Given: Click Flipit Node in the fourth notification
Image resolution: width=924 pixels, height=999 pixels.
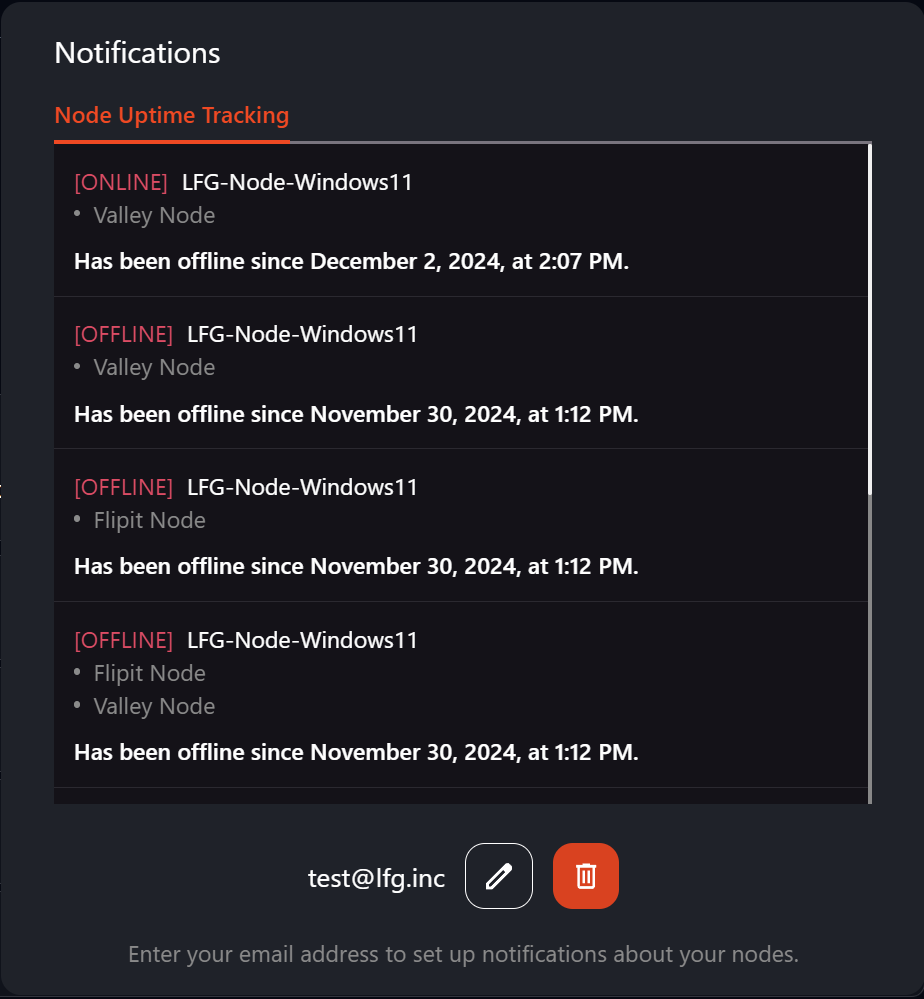Looking at the screenshot, I should click(150, 673).
